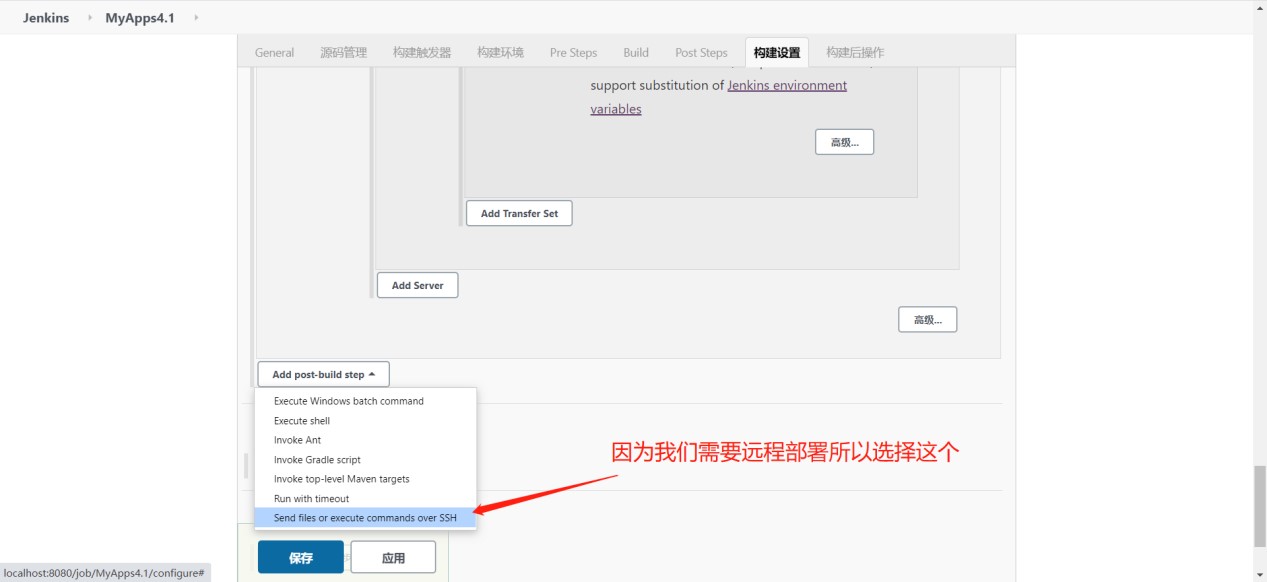Viewport: 1267px width, 582px height.
Task: Choose the 'Execute shell' post-build step
Action: click(300, 420)
